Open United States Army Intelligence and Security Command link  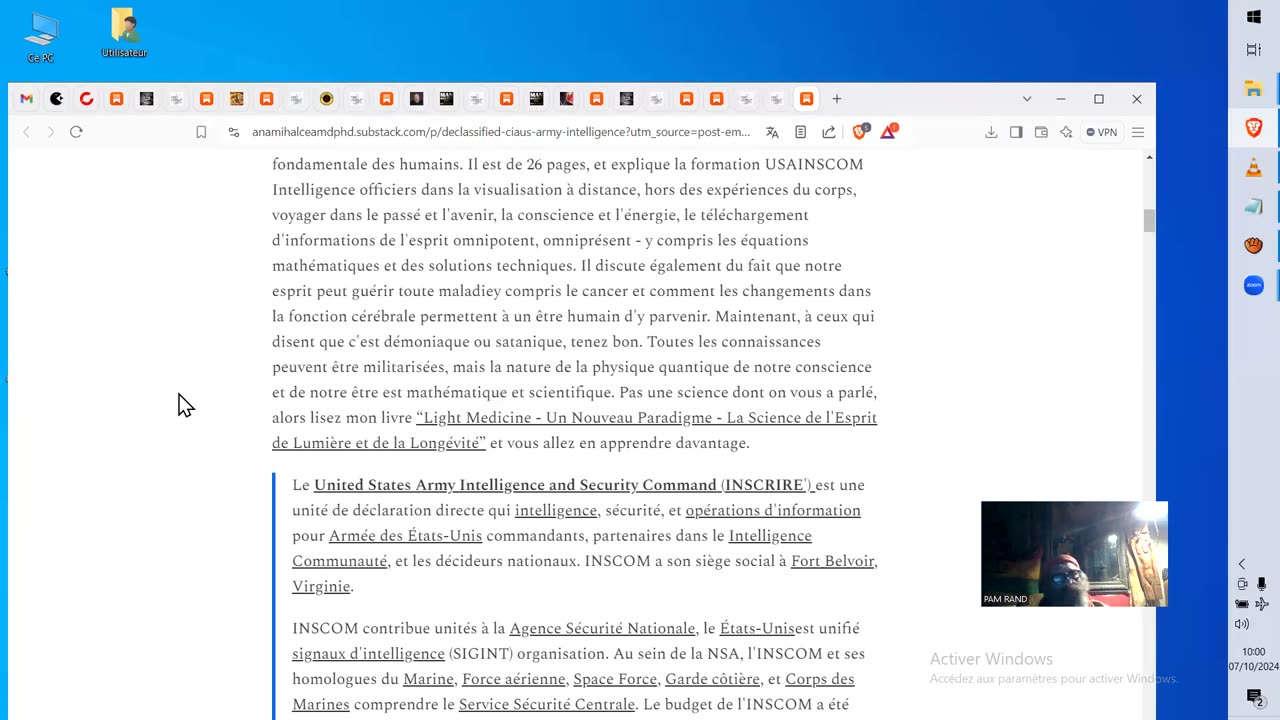coord(563,485)
